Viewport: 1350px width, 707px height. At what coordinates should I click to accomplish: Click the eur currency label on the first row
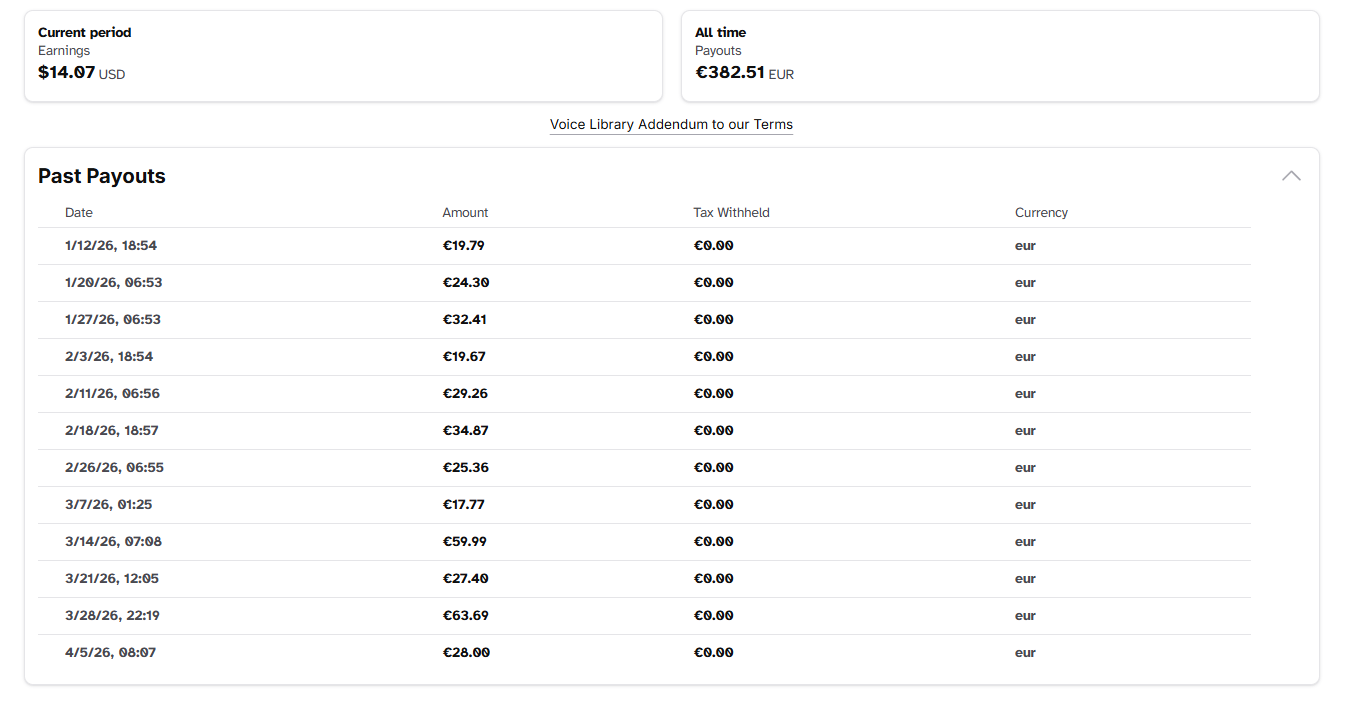pyautogui.click(x=1024, y=245)
